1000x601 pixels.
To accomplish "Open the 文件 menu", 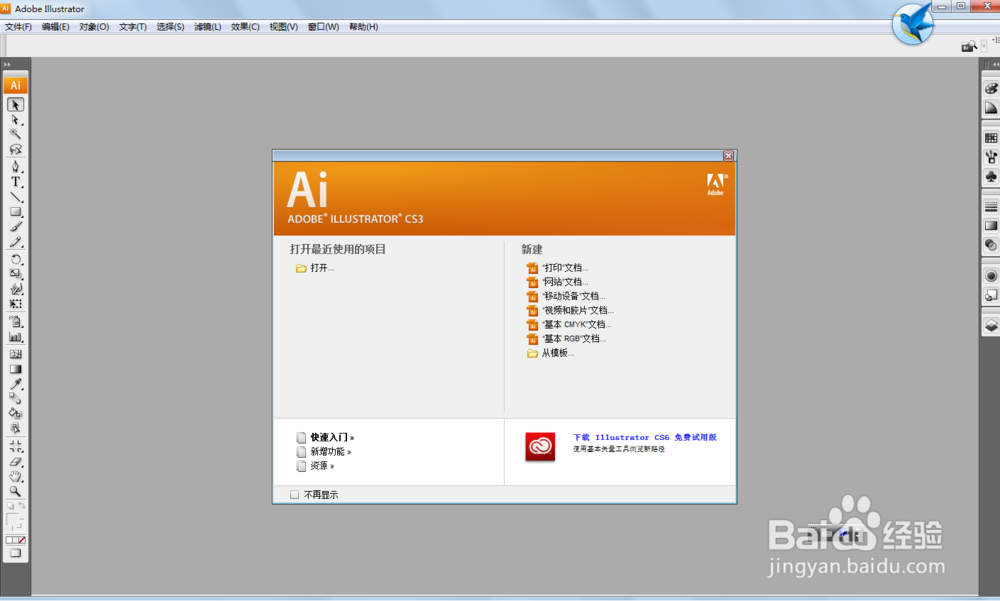I will point(17,27).
